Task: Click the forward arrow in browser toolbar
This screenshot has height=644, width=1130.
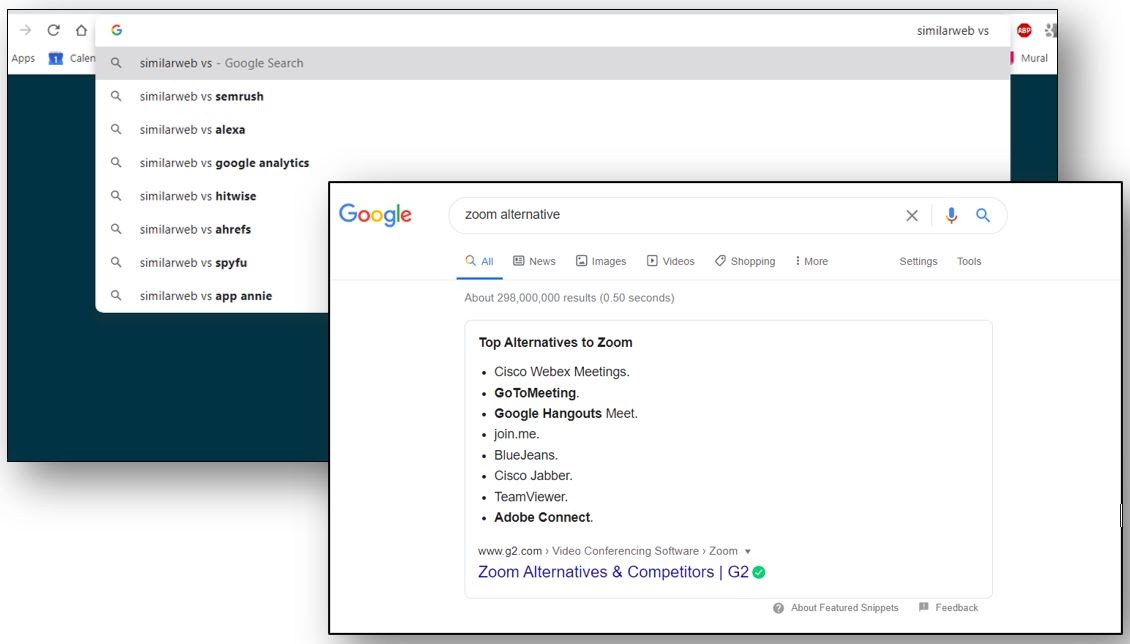Action: [x=25, y=30]
